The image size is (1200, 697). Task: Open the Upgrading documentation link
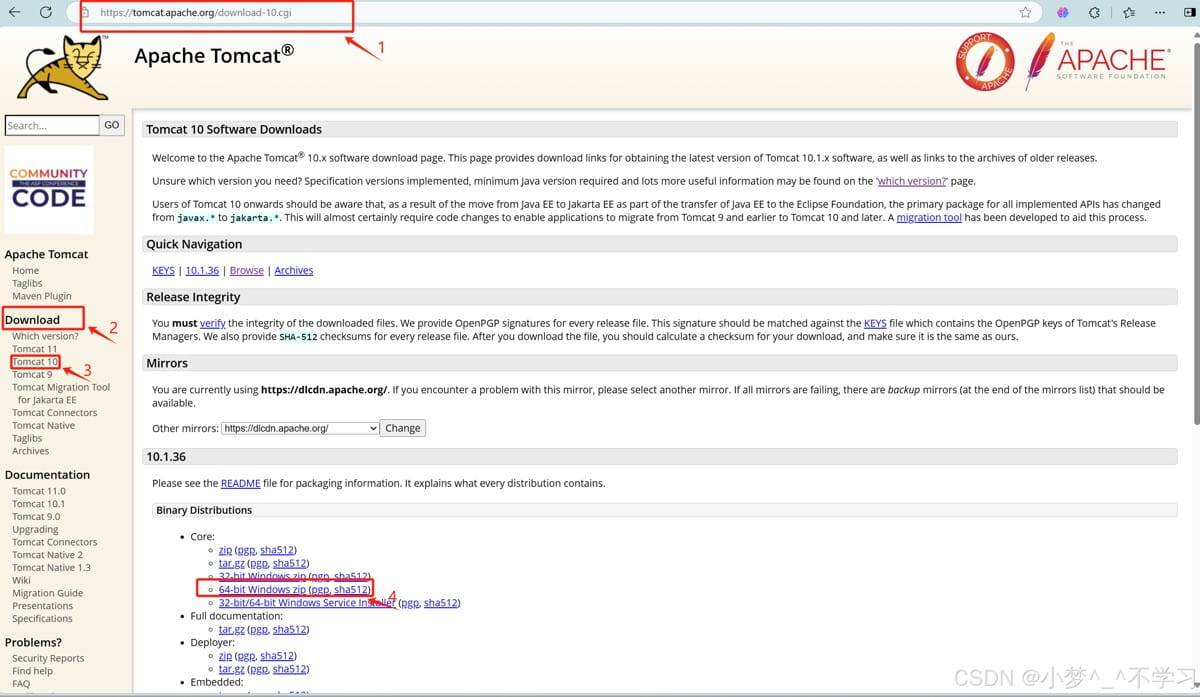pos(35,529)
